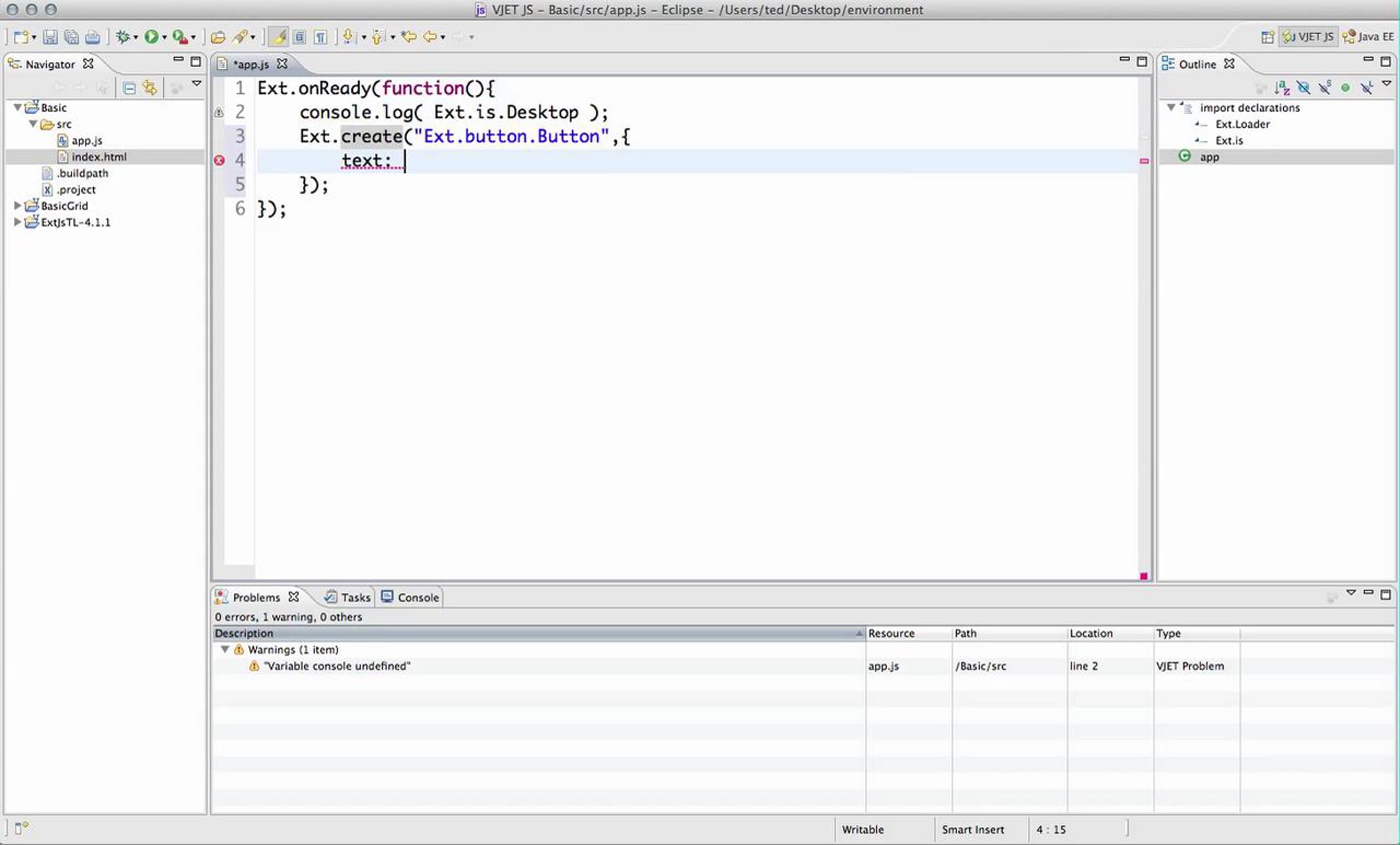Activate the *app.js editor tab

point(251,64)
